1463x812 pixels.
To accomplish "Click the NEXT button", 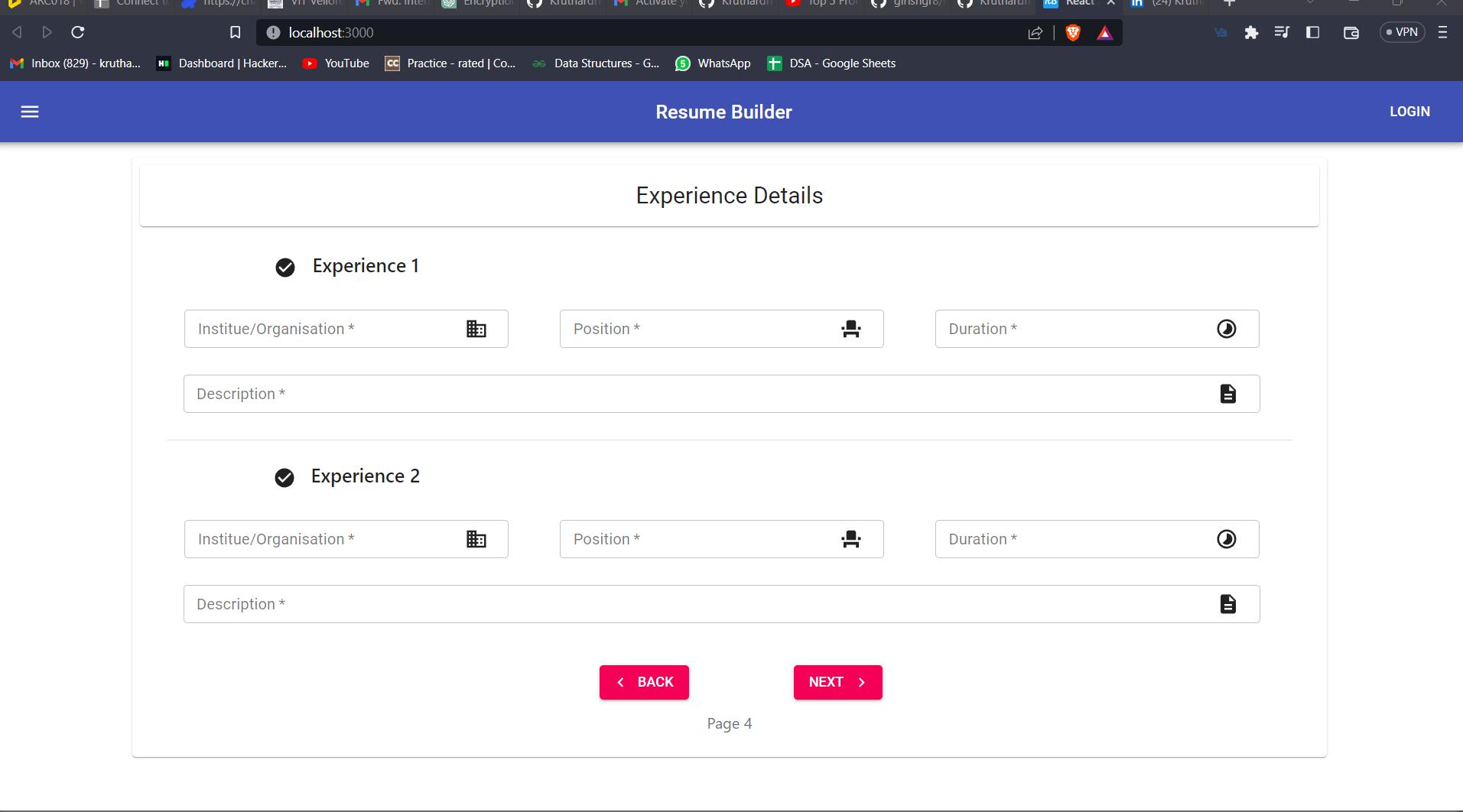I will (837, 681).
